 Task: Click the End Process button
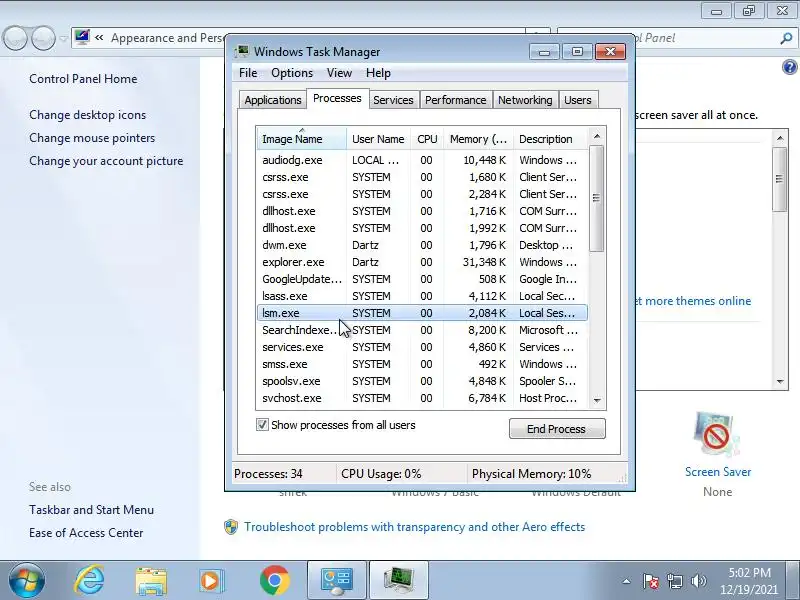click(557, 429)
